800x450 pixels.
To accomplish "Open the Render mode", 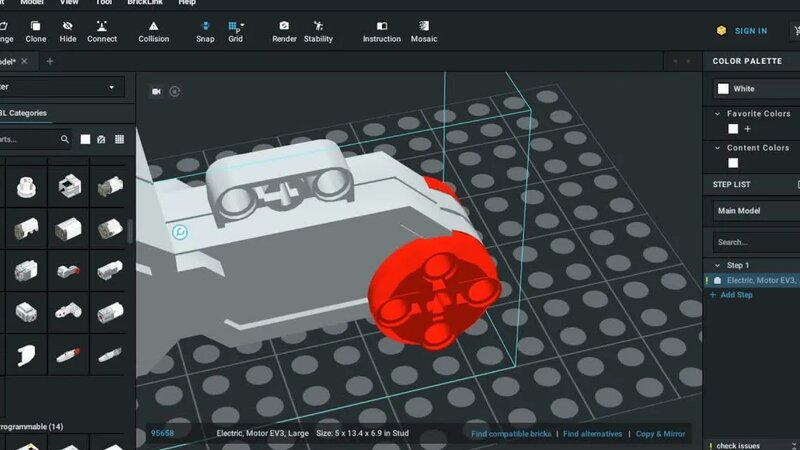I will (284, 32).
